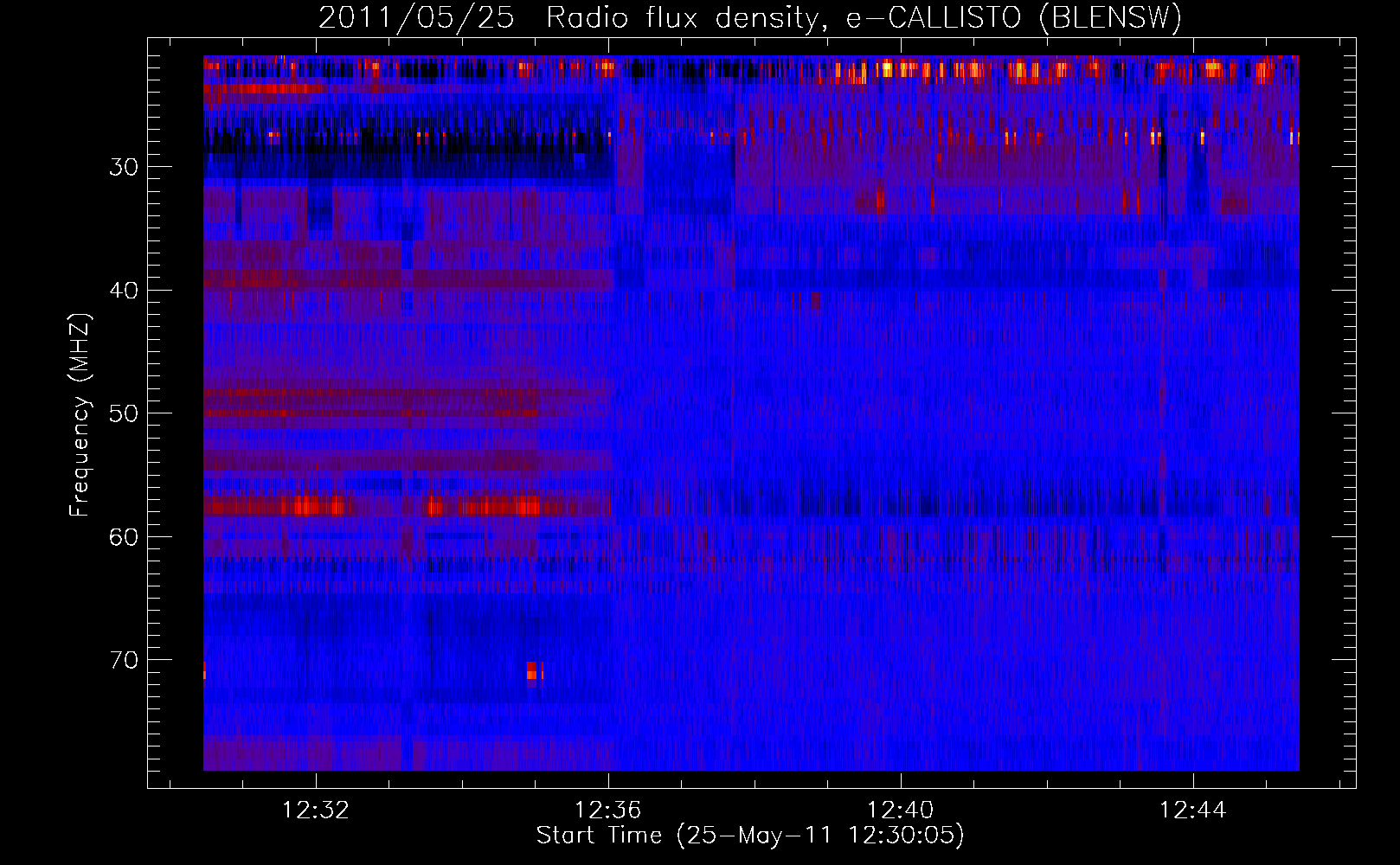Image resolution: width=1400 pixels, height=865 pixels.
Task: Click the 'Frequency (MHZ)' axis label
Action: [80, 415]
